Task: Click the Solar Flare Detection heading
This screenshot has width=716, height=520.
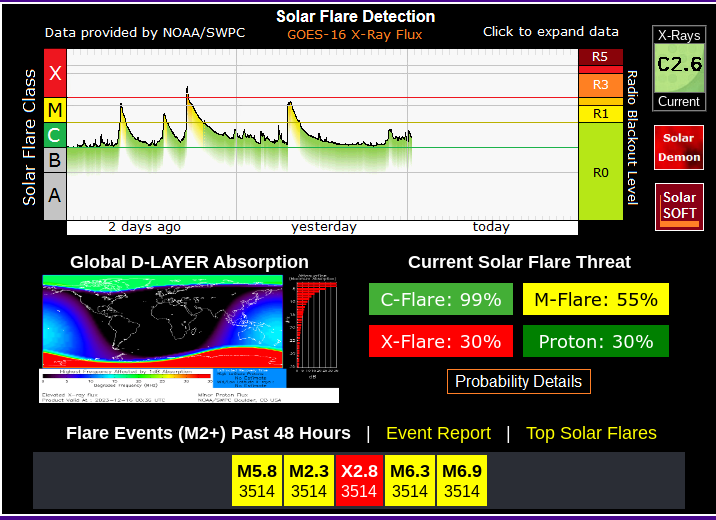Action: (x=355, y=16)
